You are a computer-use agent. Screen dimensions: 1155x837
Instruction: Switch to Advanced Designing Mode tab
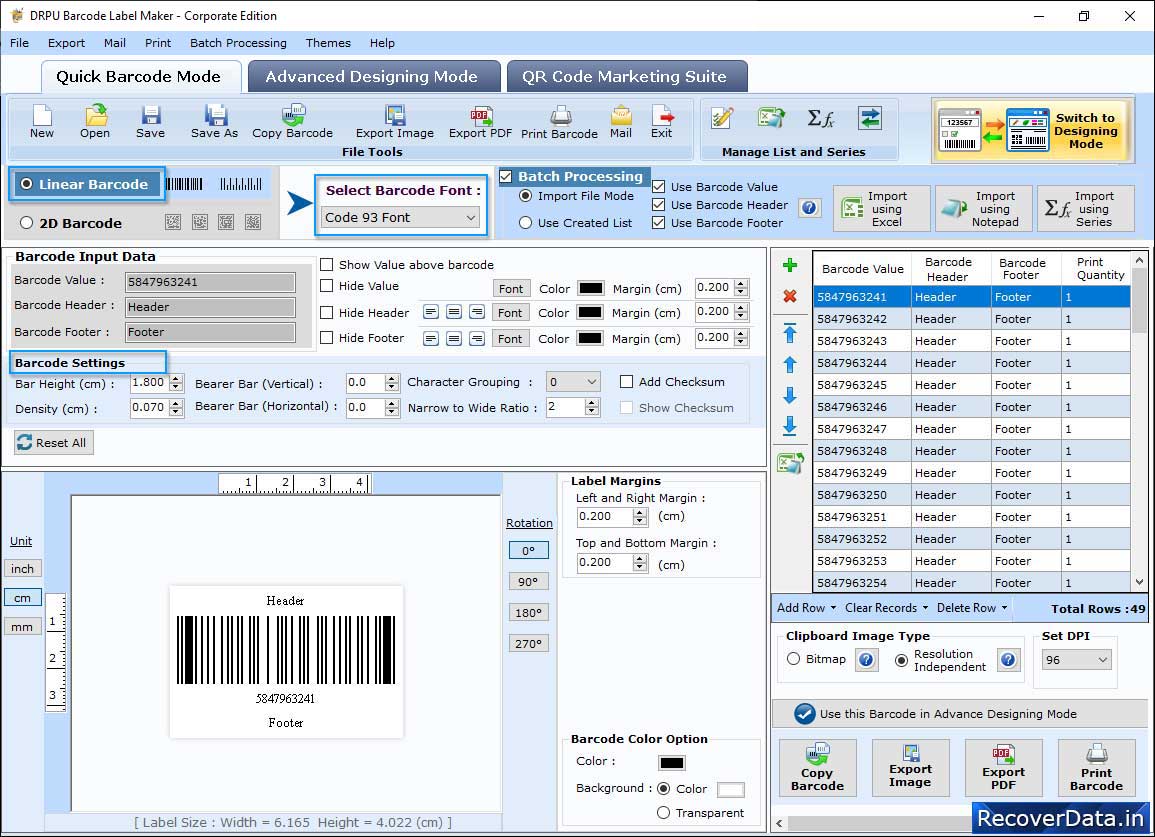pyautogui.click(x=374, y=77)
